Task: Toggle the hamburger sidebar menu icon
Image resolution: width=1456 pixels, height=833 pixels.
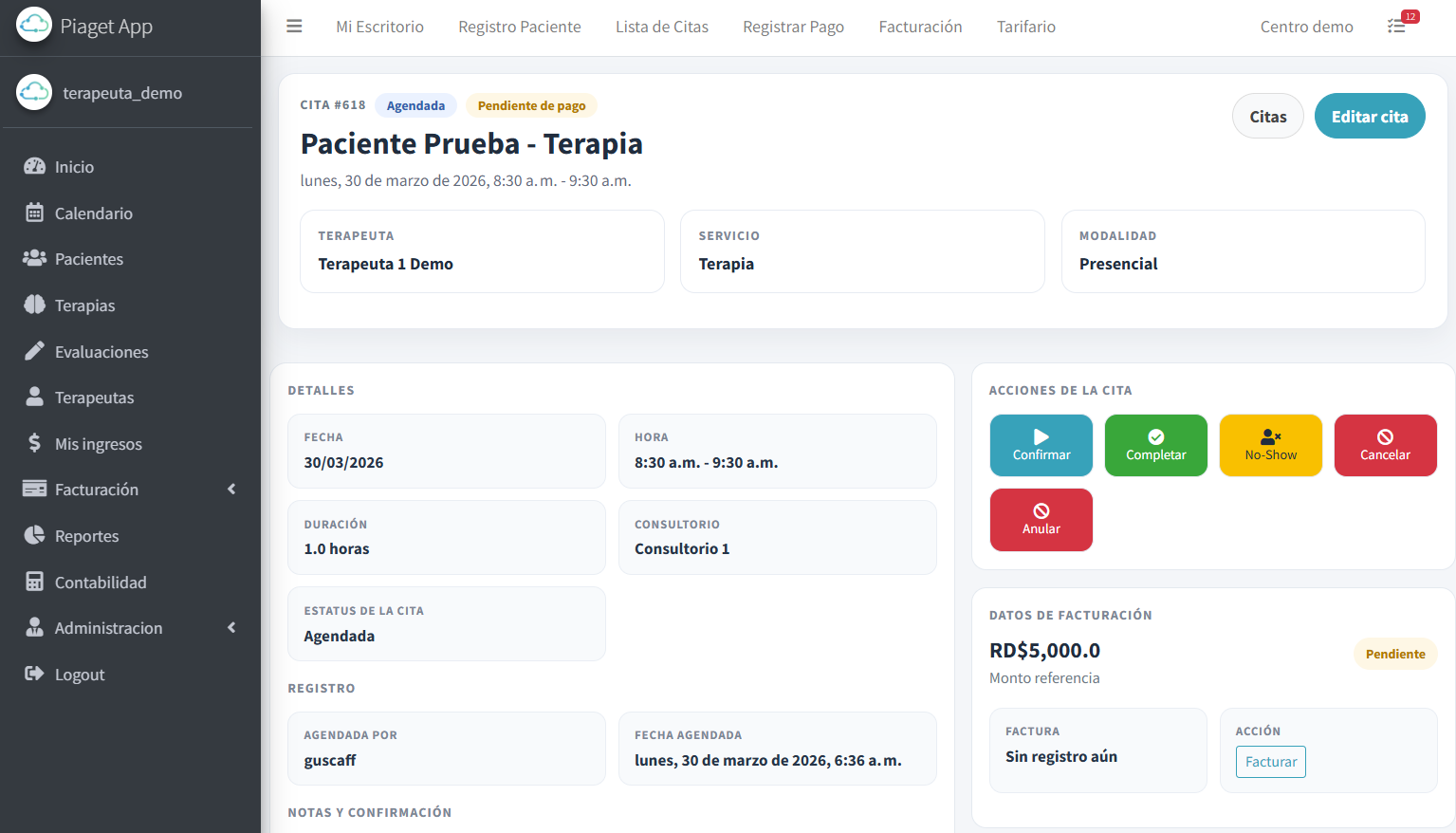Action: click(x=294, y=27)
